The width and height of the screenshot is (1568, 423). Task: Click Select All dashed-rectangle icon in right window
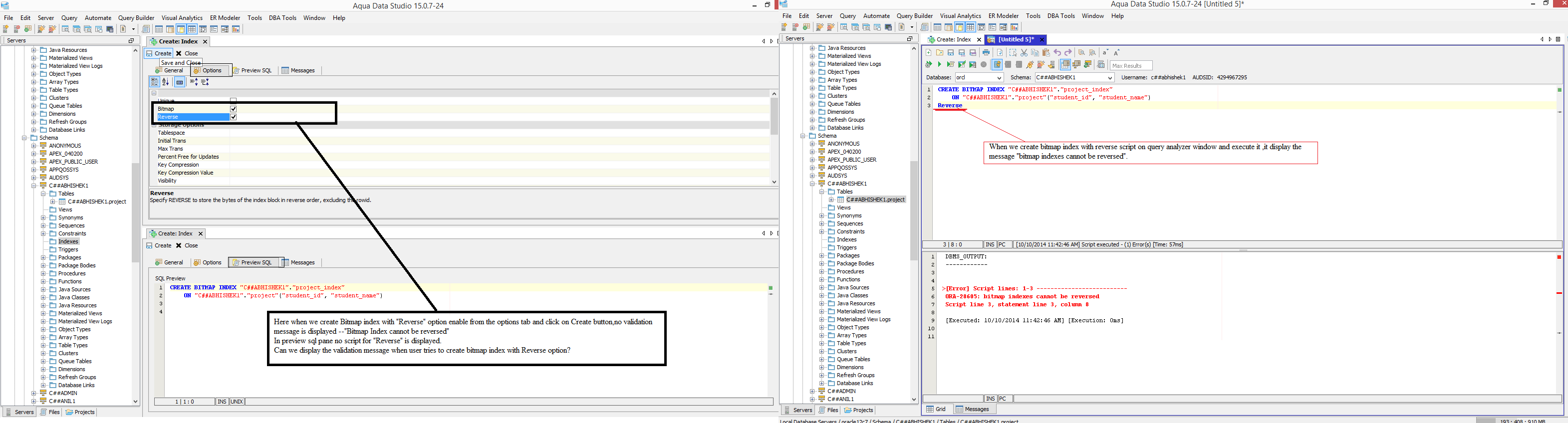tap(1012, 53)
